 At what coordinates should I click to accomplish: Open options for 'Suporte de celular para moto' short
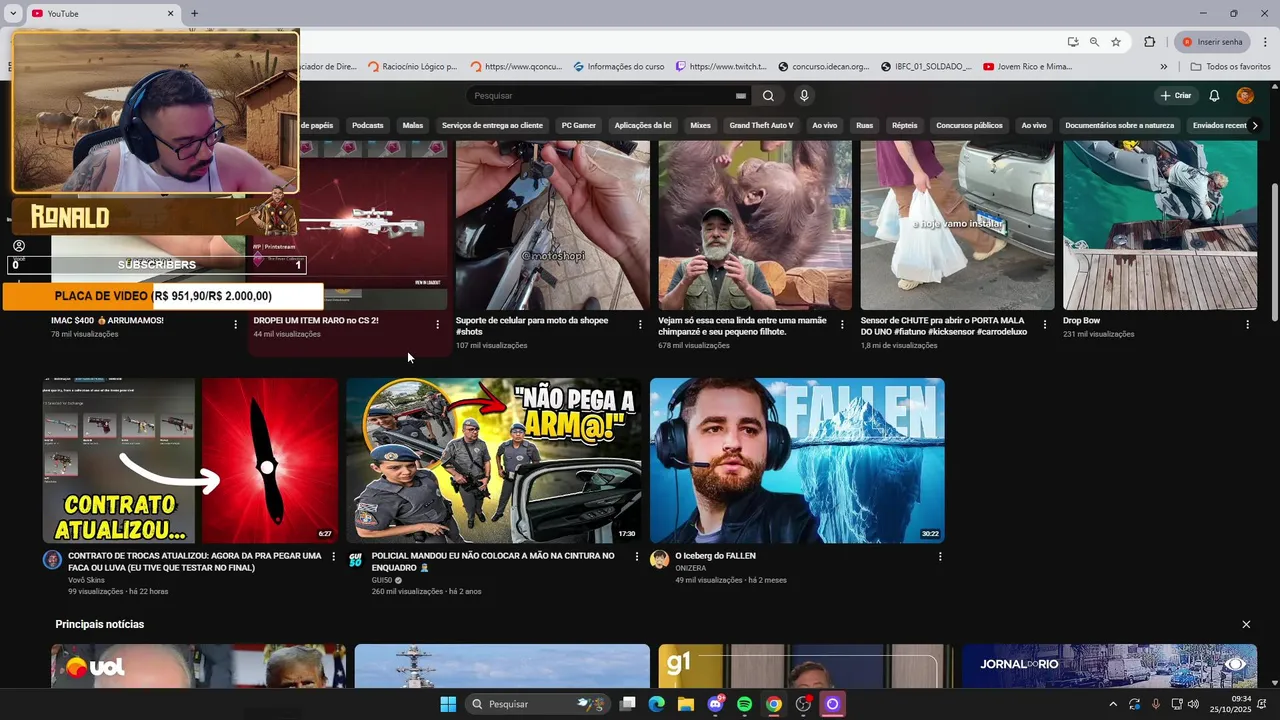(640, 325)
